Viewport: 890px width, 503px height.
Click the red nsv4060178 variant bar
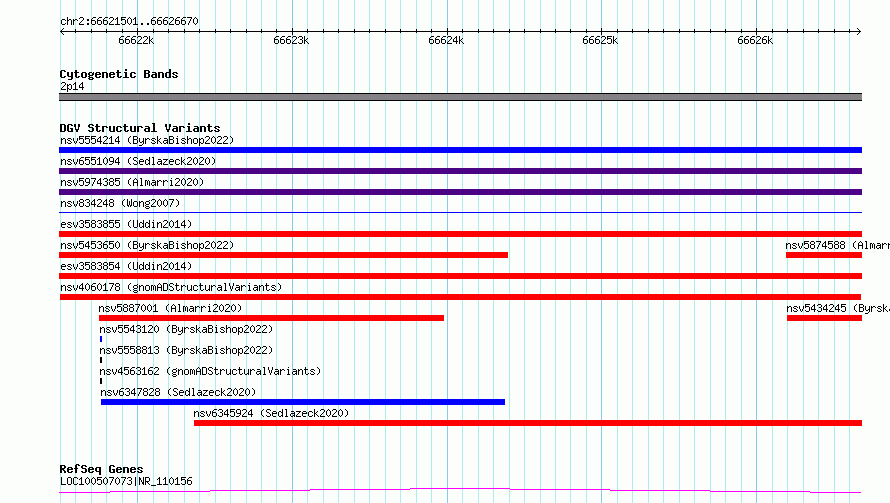pos(460,297)
